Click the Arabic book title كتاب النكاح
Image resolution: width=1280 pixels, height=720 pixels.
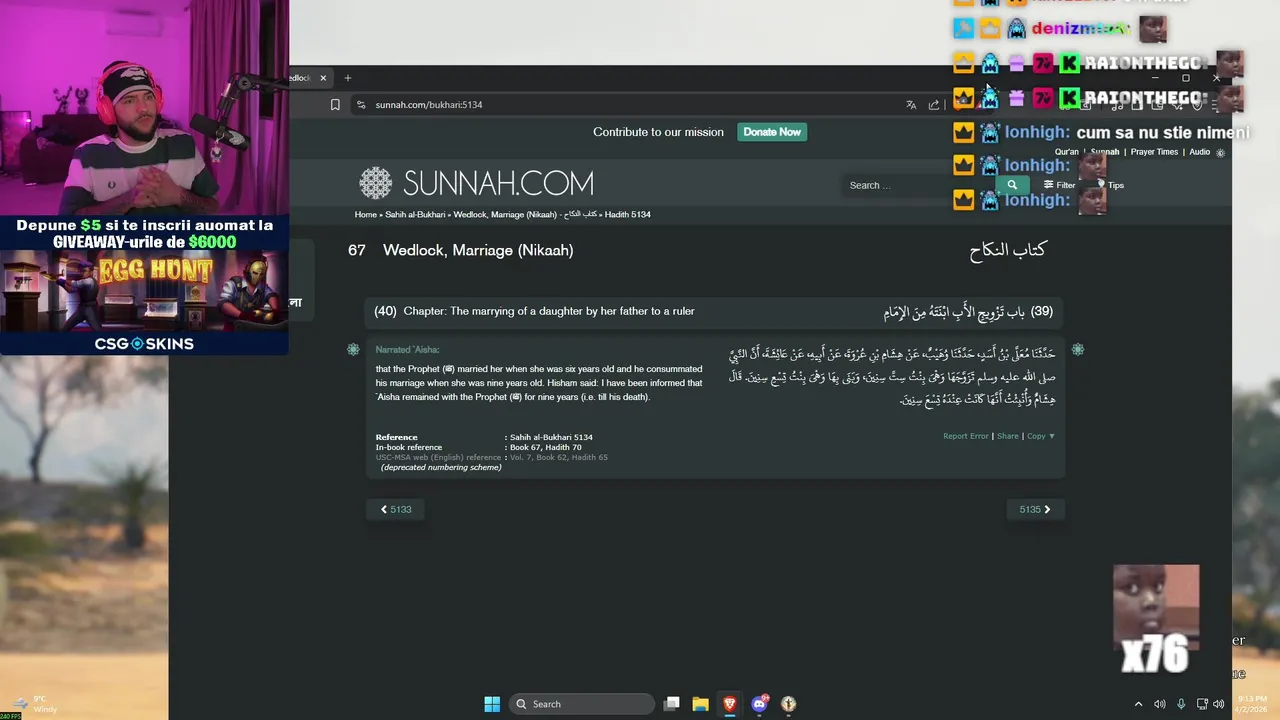(1007, 250)
